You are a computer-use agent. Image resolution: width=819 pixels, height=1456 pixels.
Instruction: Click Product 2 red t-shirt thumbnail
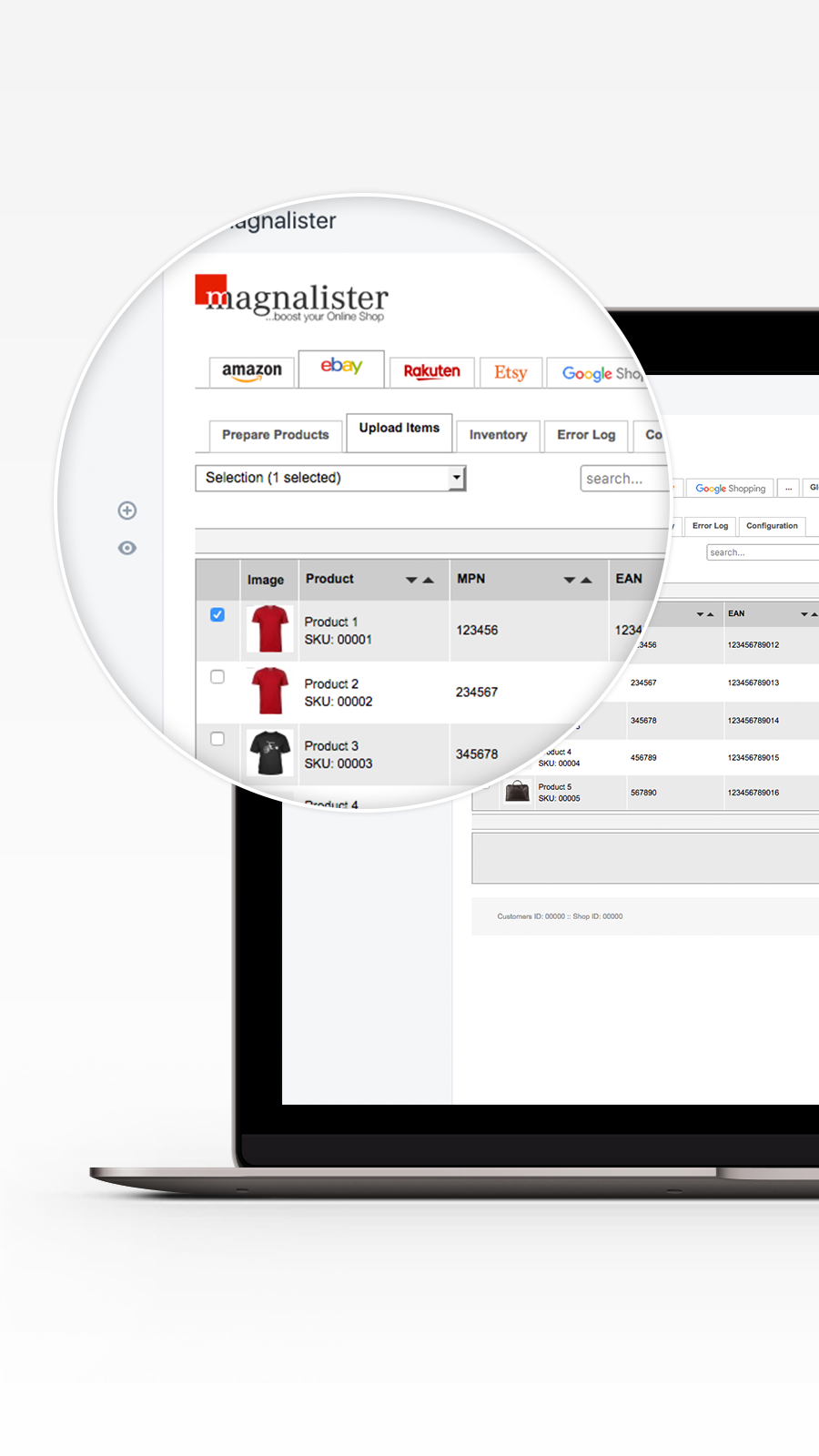[x=270, y=691]
